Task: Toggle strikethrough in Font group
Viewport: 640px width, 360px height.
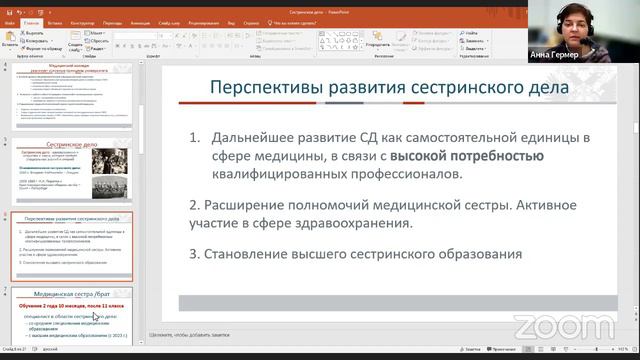Action: pyautogui.click(x=147, y=47)
